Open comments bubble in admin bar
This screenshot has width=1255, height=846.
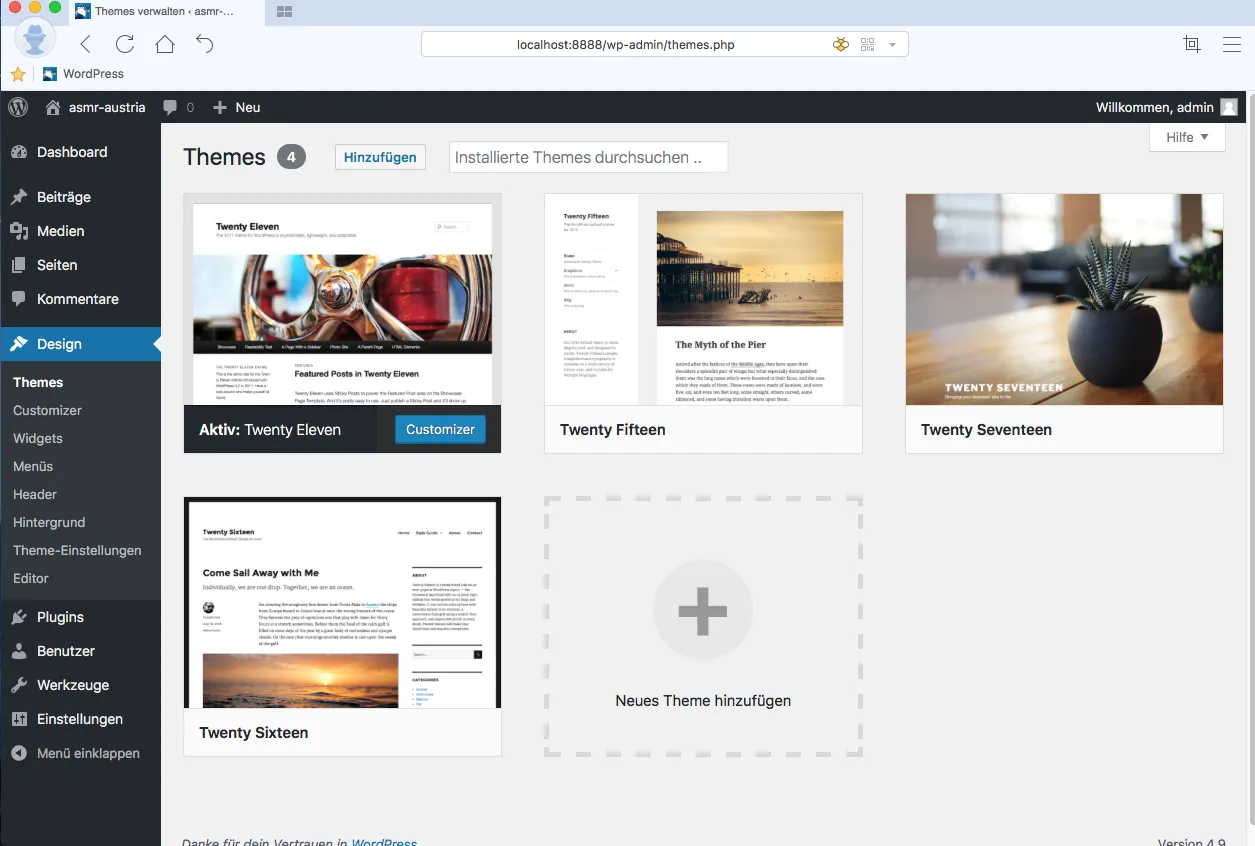179,107
